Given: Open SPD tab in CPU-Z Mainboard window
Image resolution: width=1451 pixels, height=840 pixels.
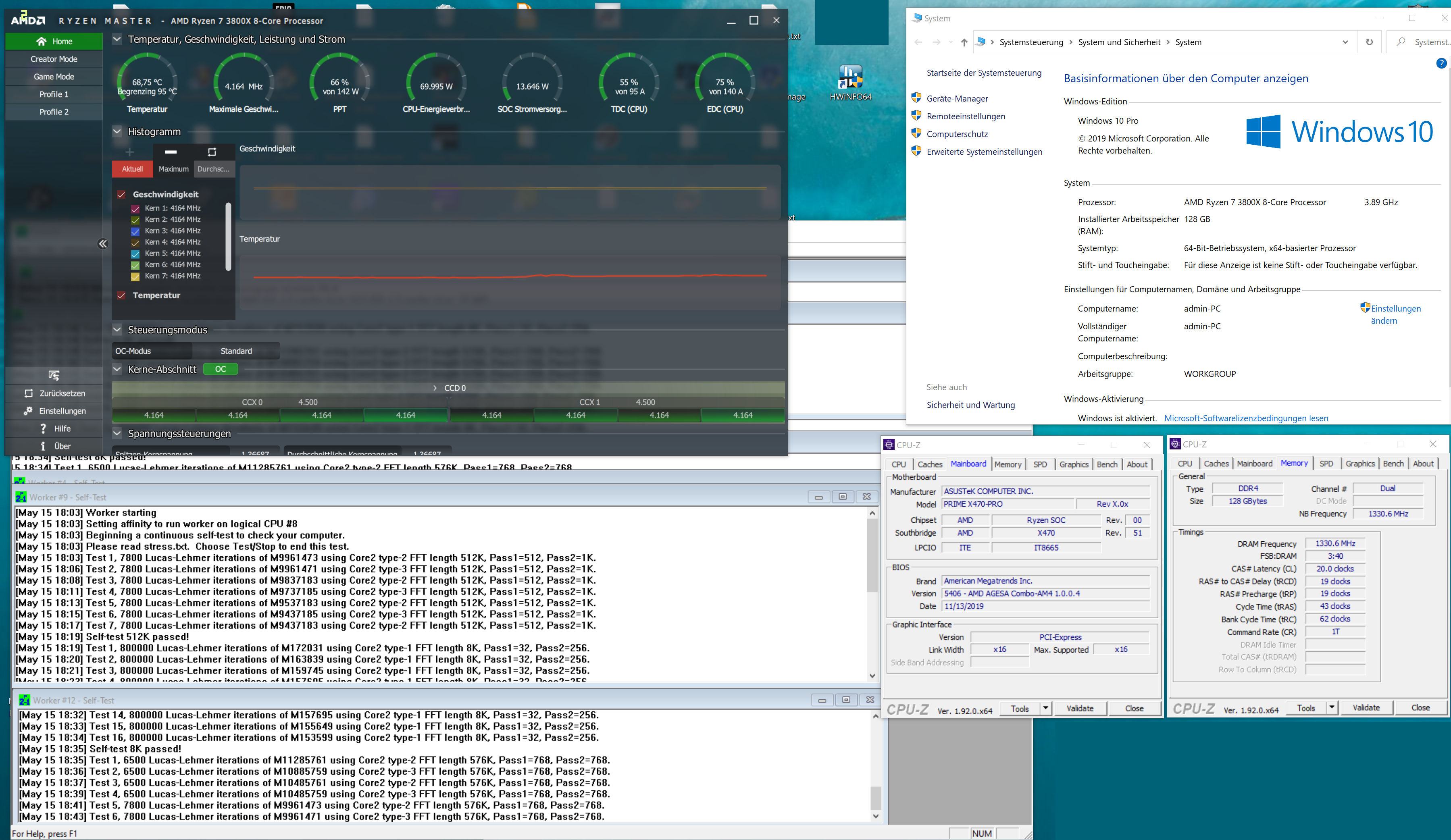Looking at the screenshot, I should click(x=1040, y=464).
